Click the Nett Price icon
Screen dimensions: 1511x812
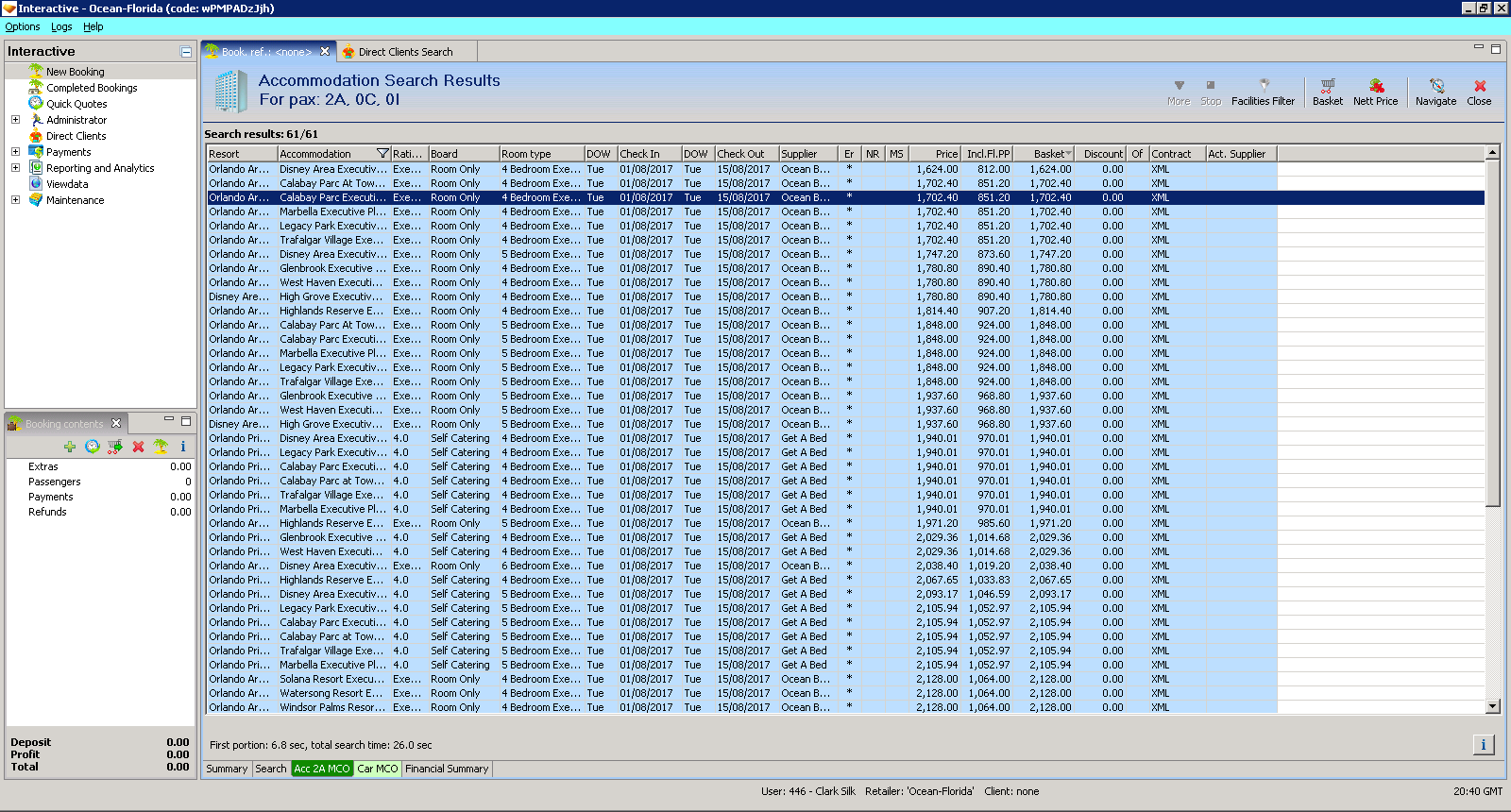tap(1375, 92)
